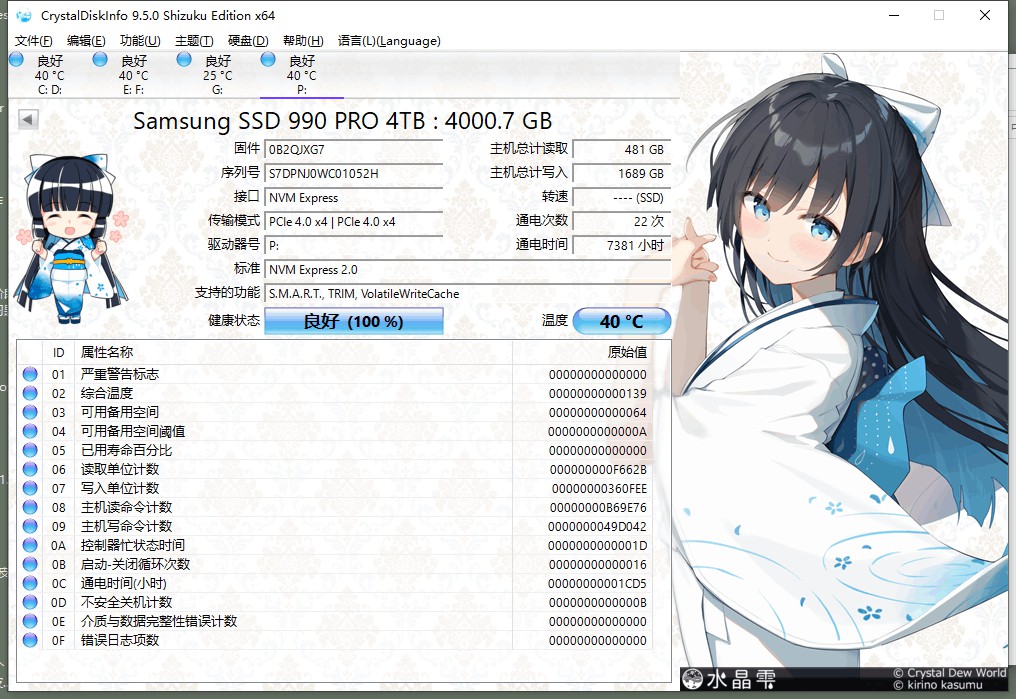Click the status orb of attribute 02
Image resolution: width=1016 pixels, height=699 pixels.
pos(30,393)
